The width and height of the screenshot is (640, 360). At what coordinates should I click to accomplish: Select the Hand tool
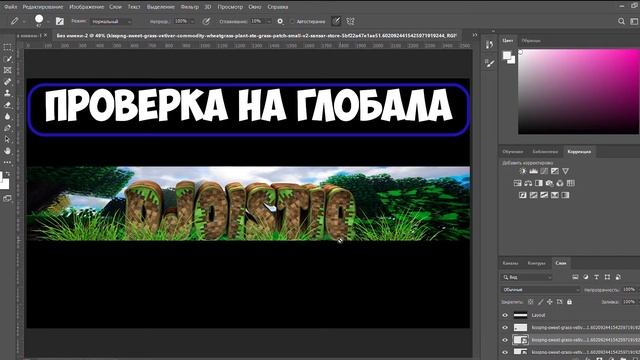7,151
